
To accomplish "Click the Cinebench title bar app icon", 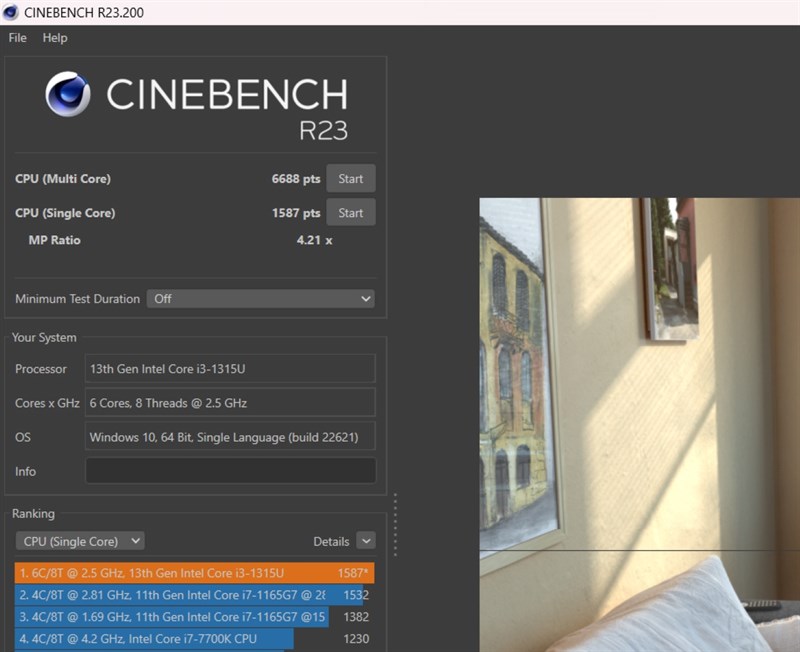I will coord(10,12).
